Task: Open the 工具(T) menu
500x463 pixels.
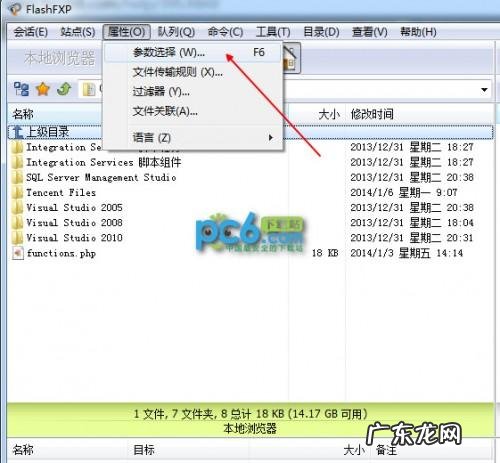Action: (273, 32)
